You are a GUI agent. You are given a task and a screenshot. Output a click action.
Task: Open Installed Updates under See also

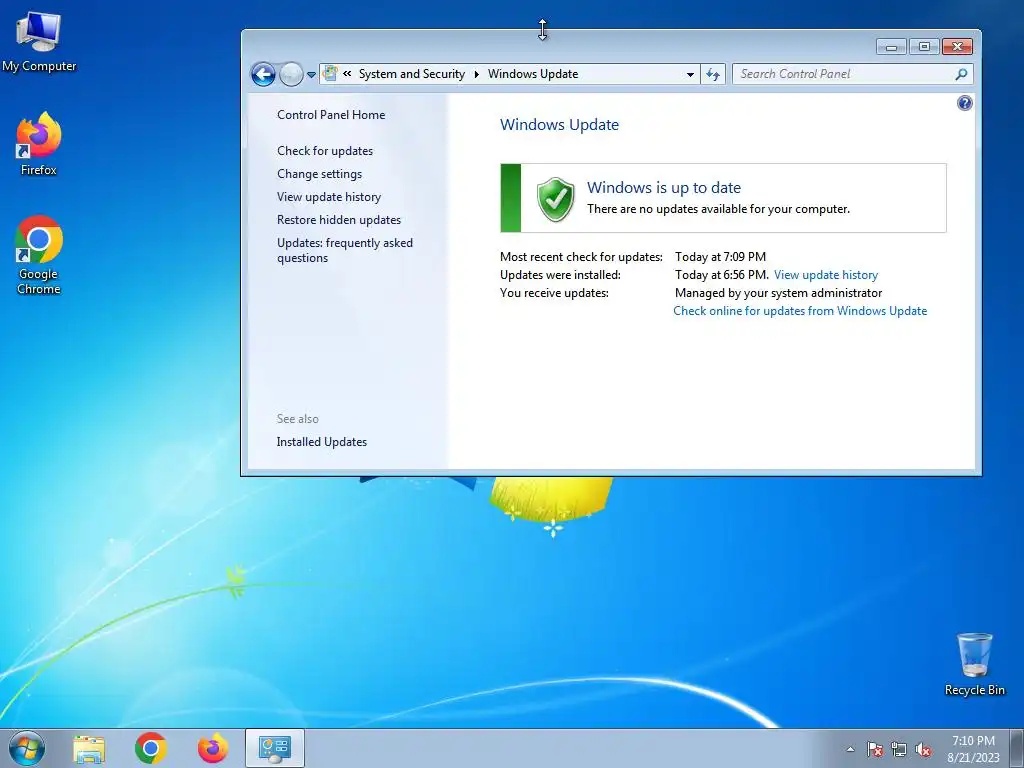(322, 442)
